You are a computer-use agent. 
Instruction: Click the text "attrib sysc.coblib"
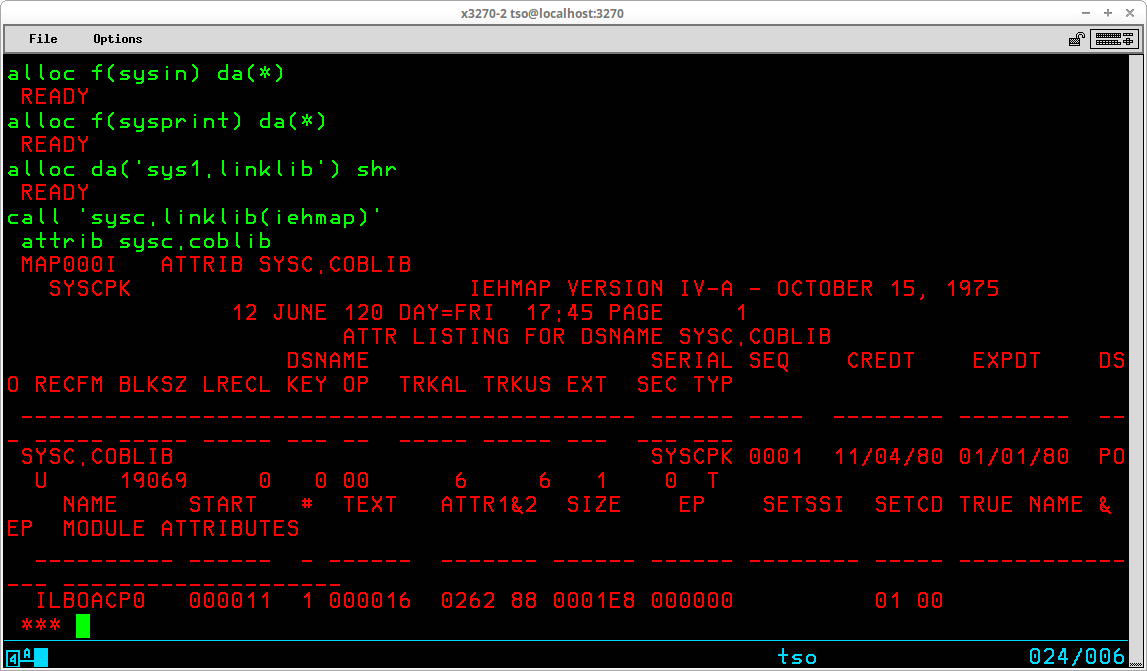[x=146, y=241]
